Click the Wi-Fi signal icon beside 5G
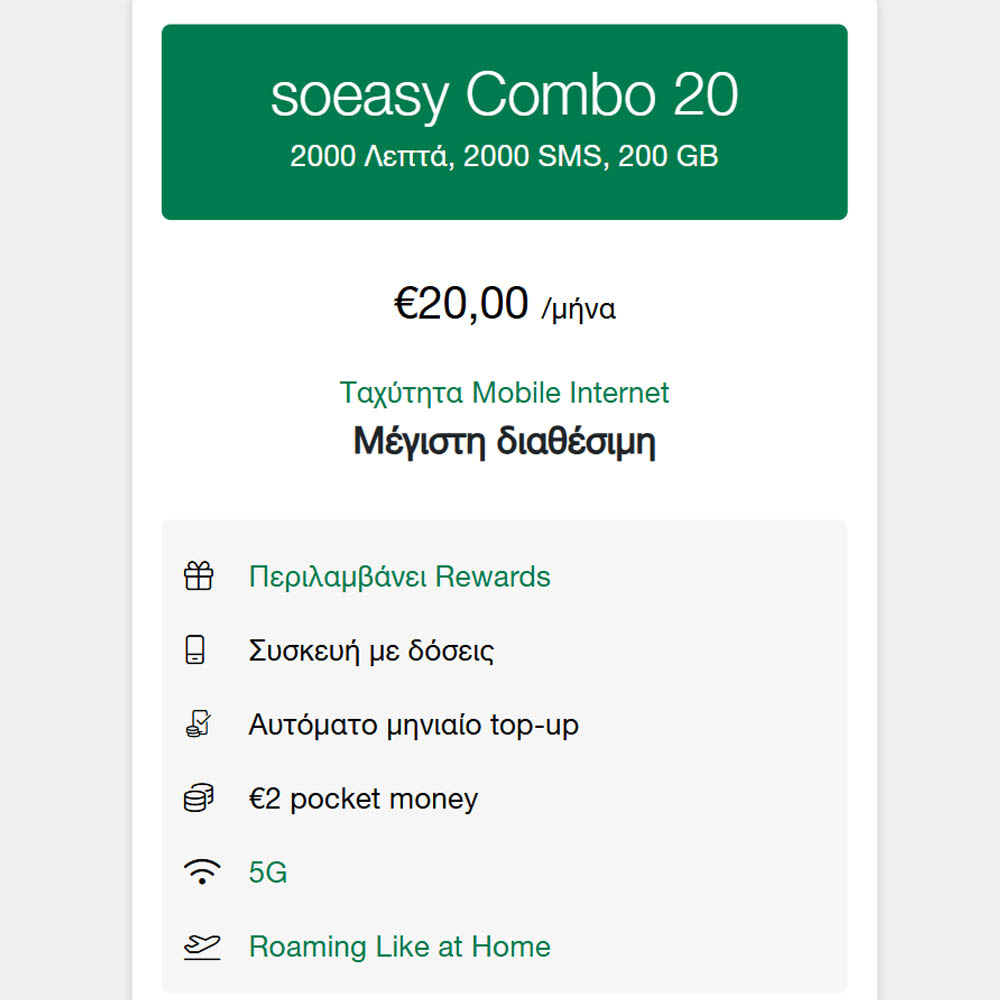The width and height of the screenshot is (1000, 1000). (x=202, y=873)
